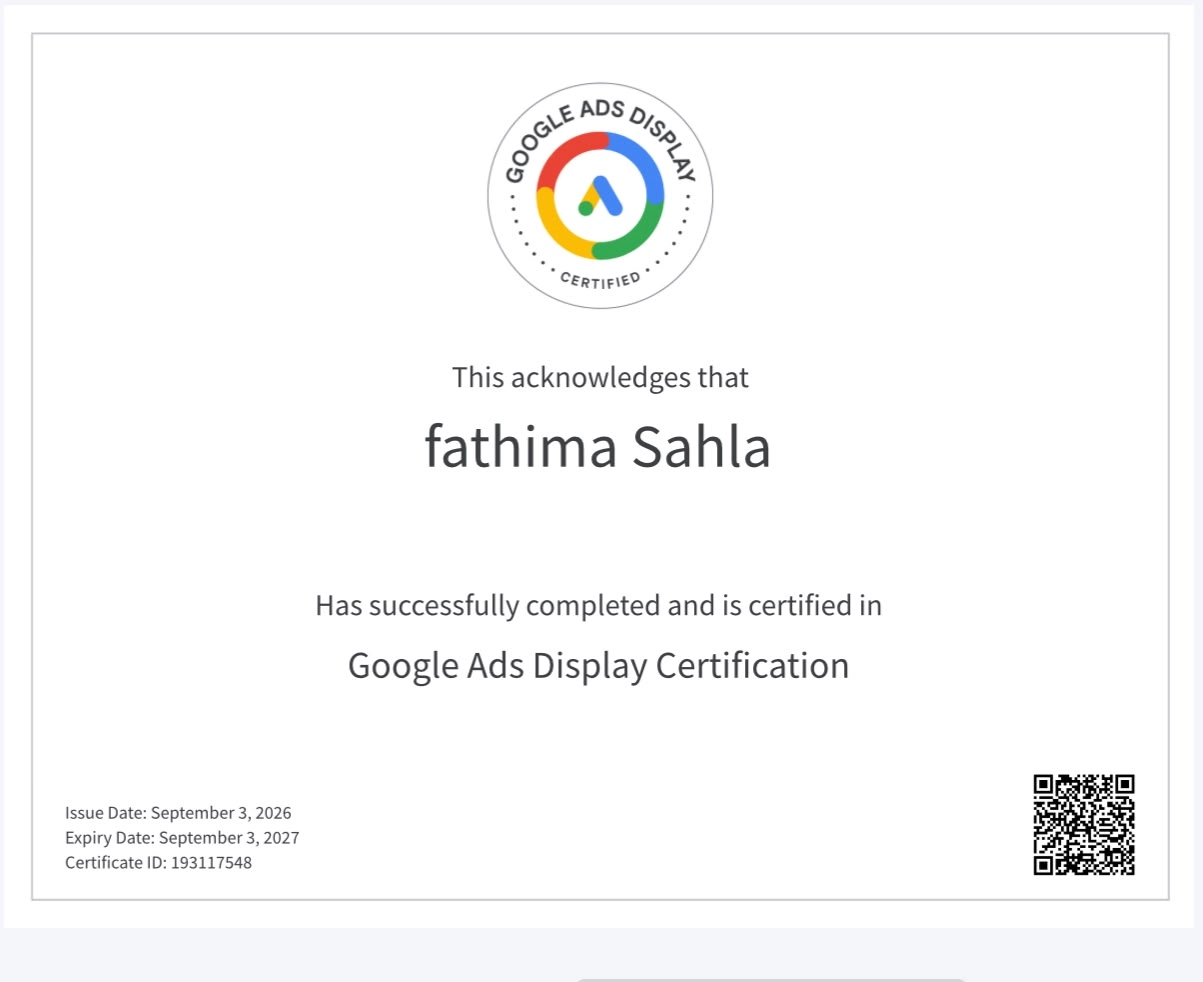Click 'Expiry Date: September 3, 2027'
This screenshot has width=1203, height=982.
182,838
